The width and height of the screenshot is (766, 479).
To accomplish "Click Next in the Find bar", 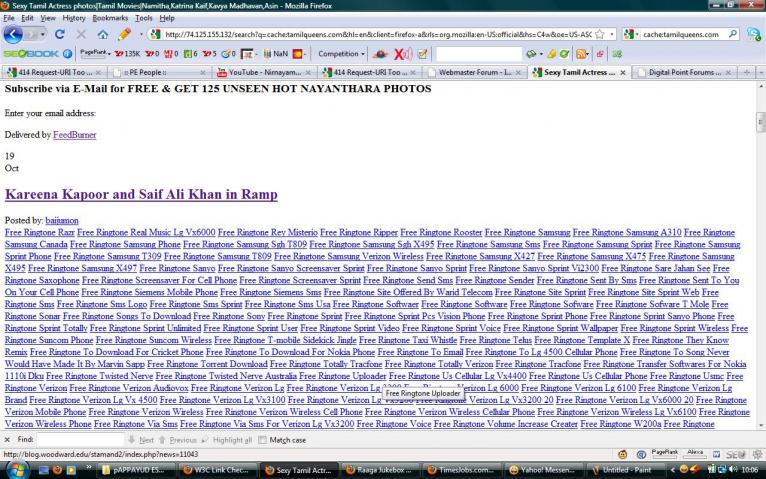I will tap(141, 440).
